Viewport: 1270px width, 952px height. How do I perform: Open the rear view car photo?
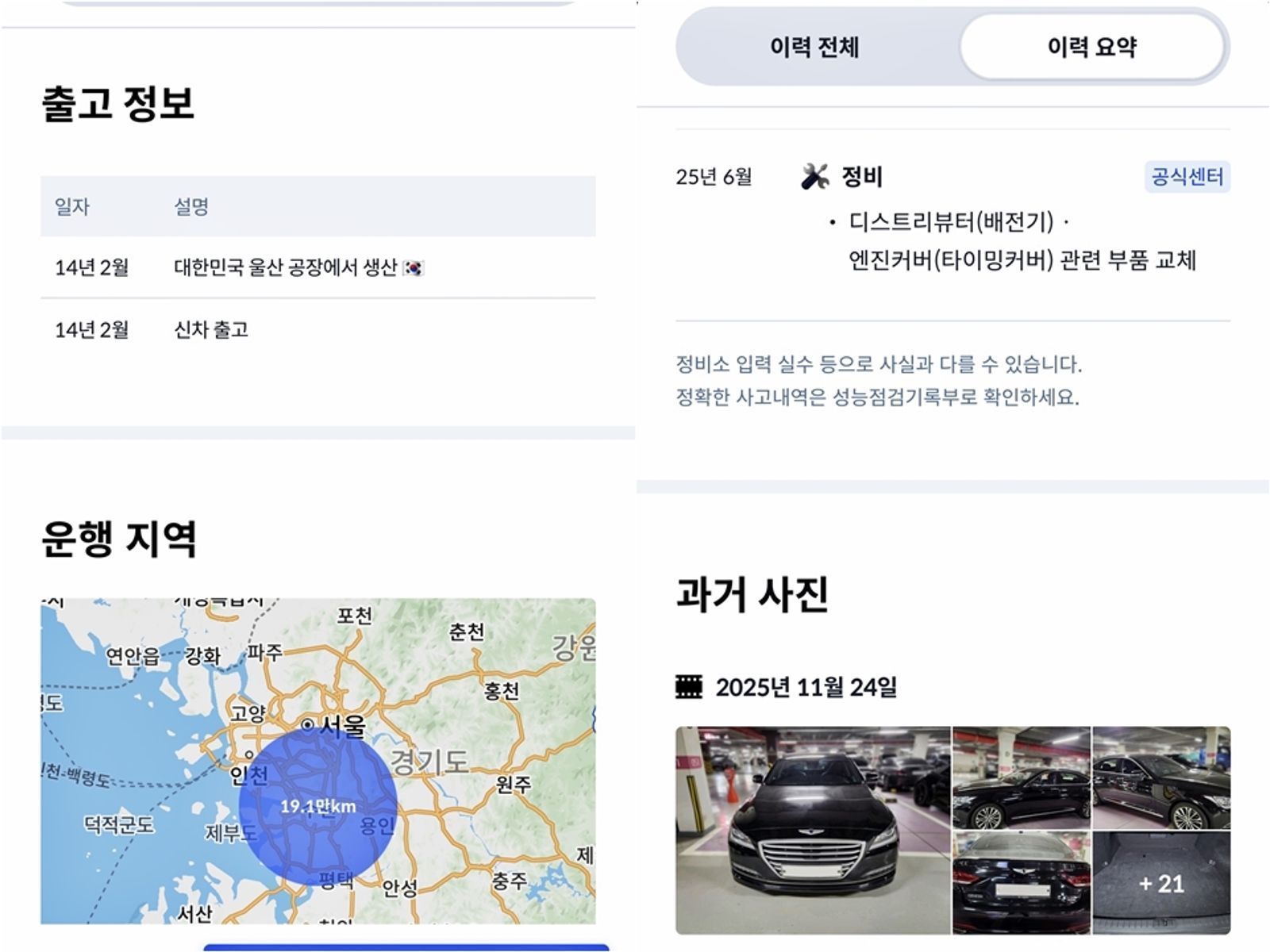click(1021, 883)
